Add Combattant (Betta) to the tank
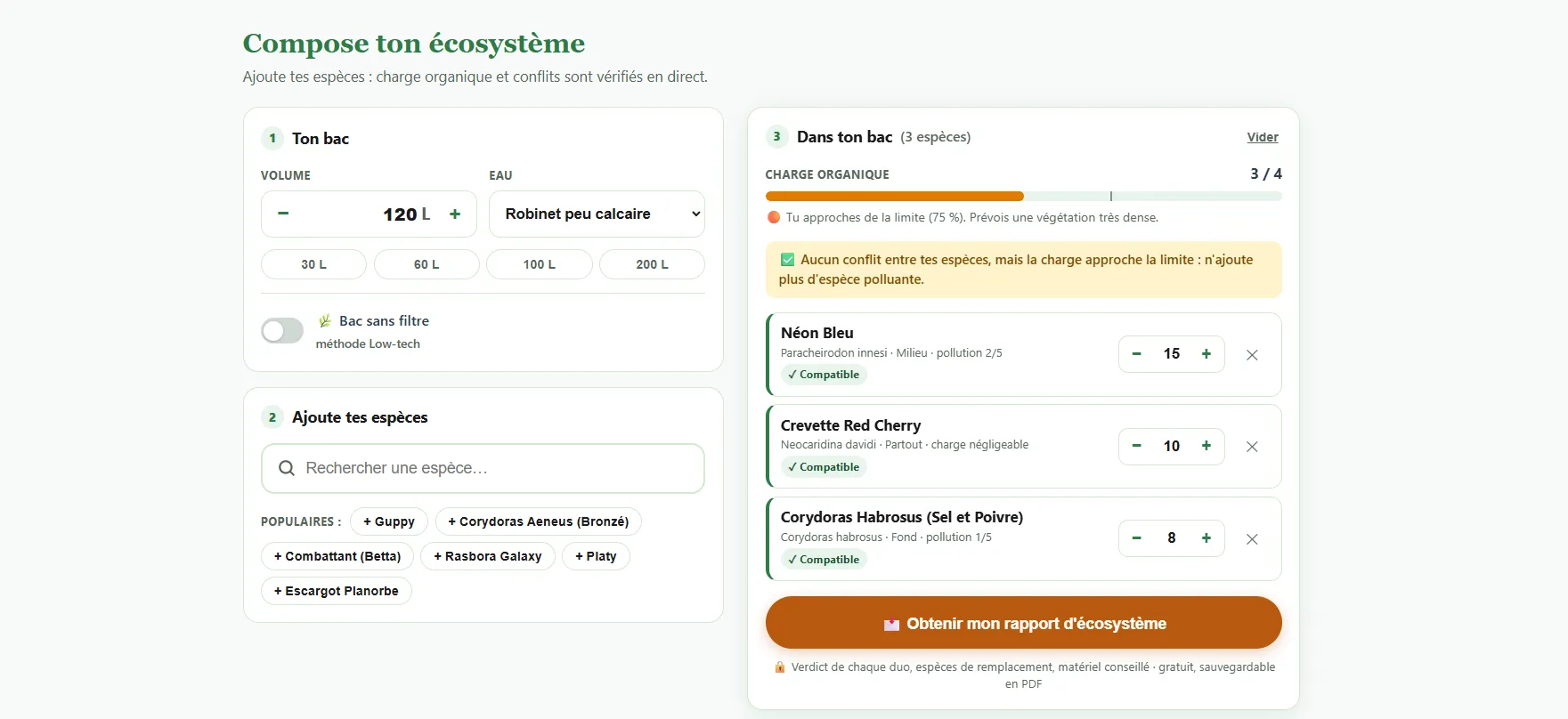This screenshot has height=719, width=1568. click(337, 556)
